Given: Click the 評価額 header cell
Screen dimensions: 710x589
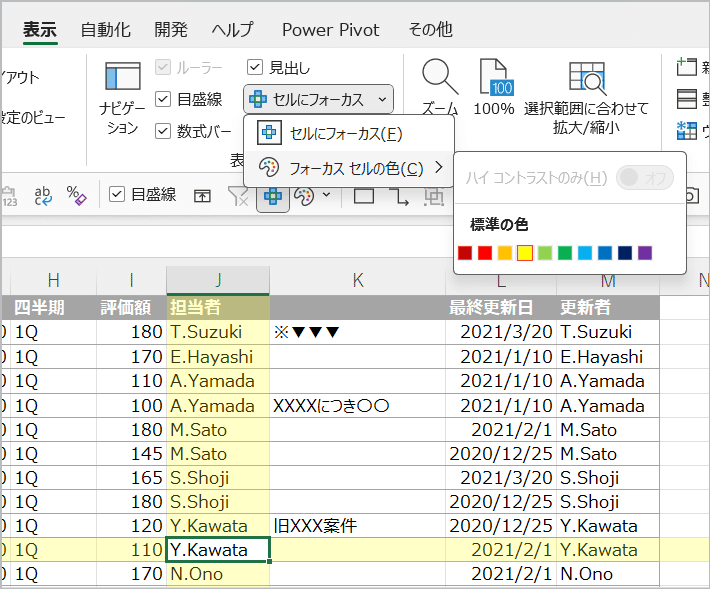Looking at the screenshot, I should (131, 307).
